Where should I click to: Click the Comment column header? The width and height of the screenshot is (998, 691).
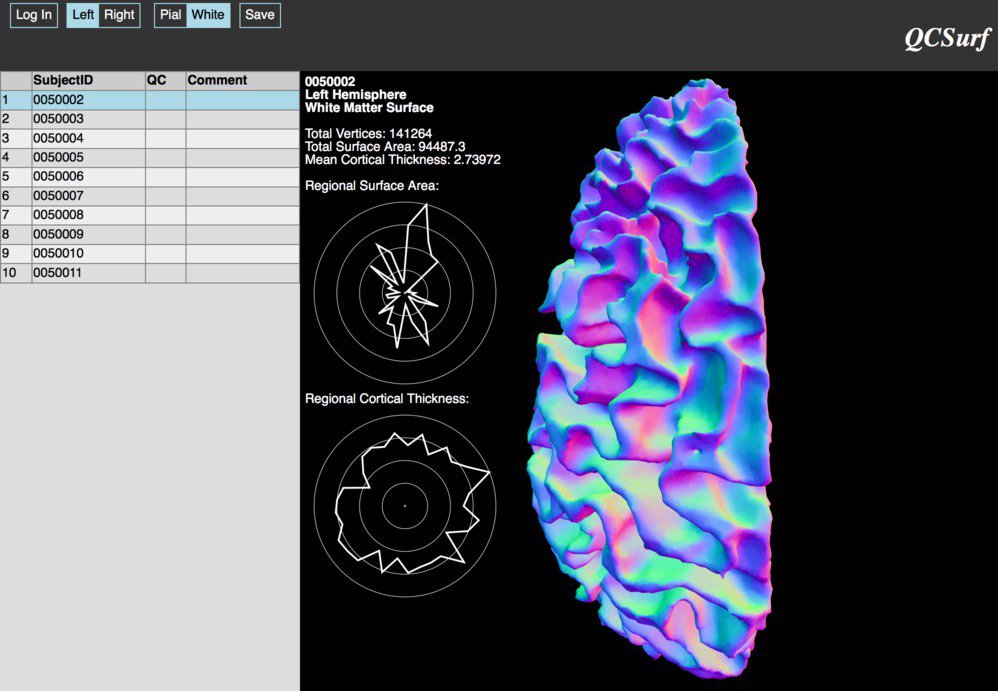pyautogui.click(x=241, y=80)
